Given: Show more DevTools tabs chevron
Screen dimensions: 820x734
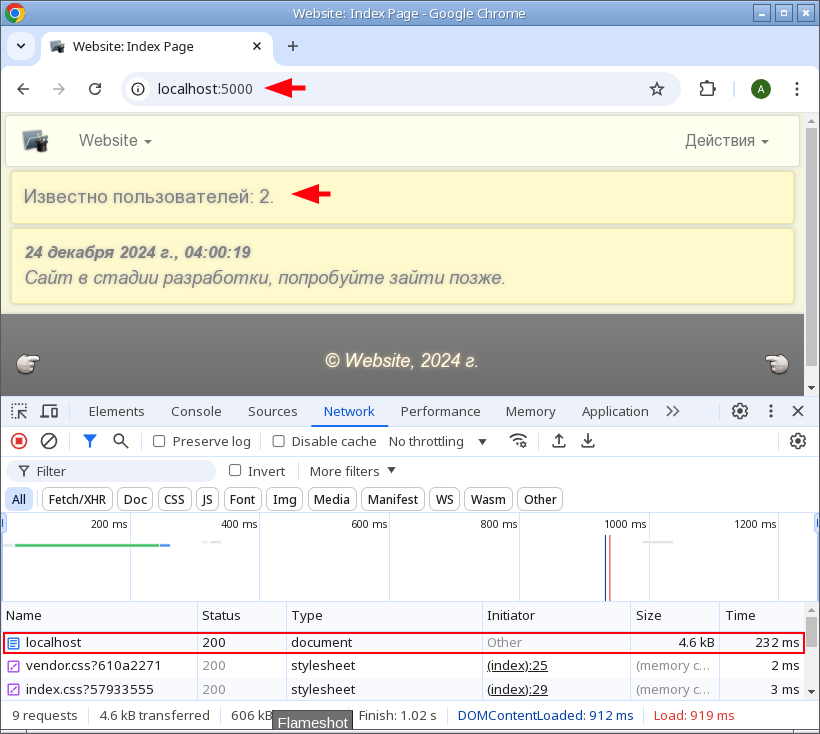Looking at the screenshot, I should click(673, 411).
